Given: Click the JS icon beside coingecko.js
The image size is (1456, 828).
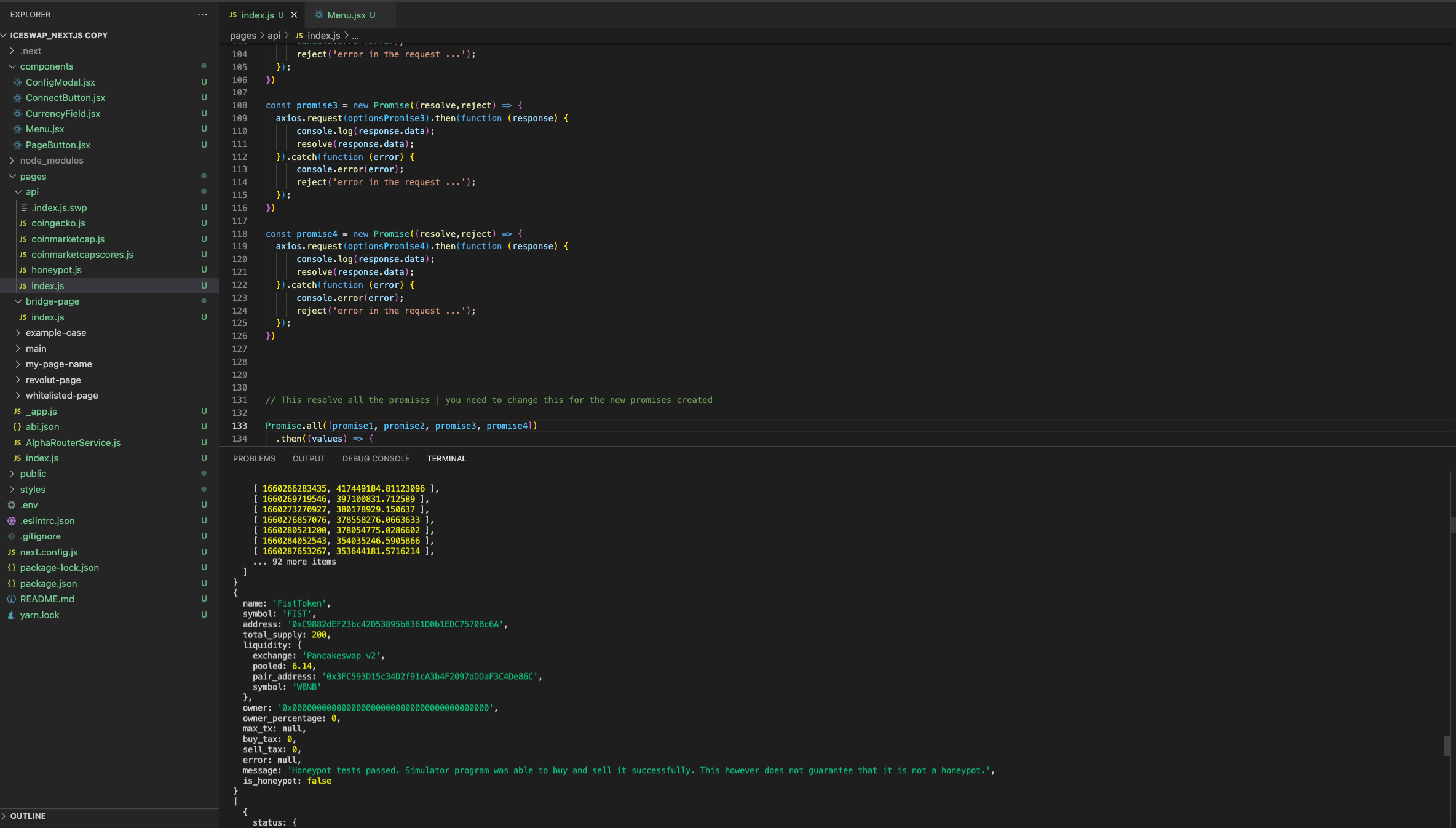Looking at the screenshot, I should coord(23,223).
